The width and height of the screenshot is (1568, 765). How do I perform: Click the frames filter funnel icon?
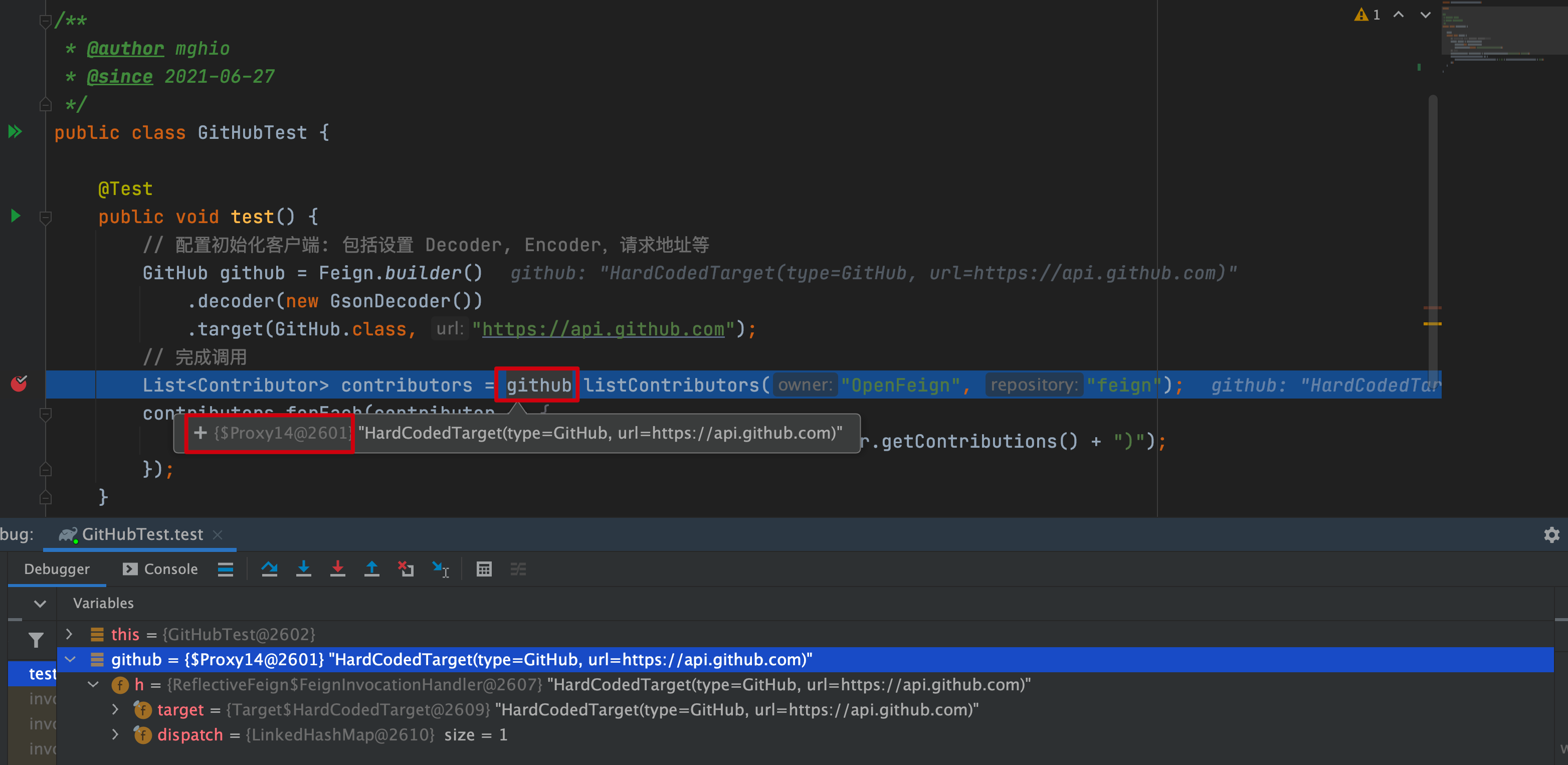point(36,640)
